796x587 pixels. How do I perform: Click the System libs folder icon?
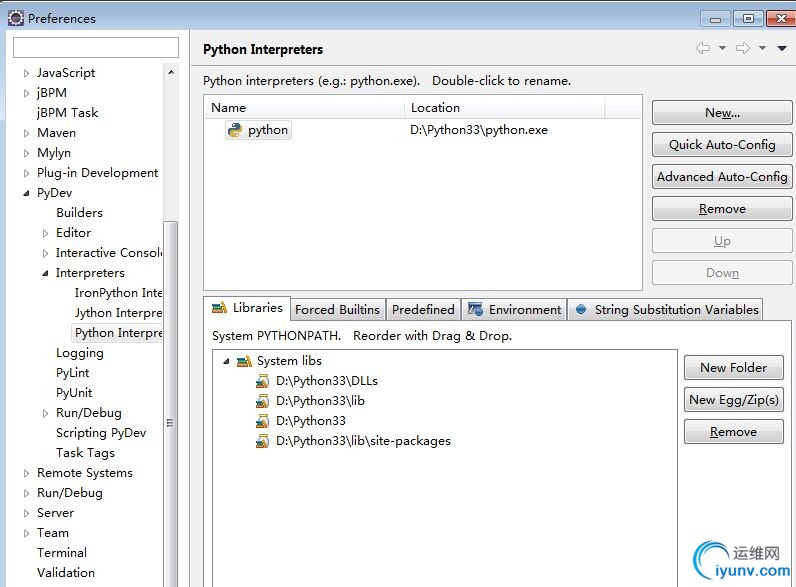click(244, 361)
